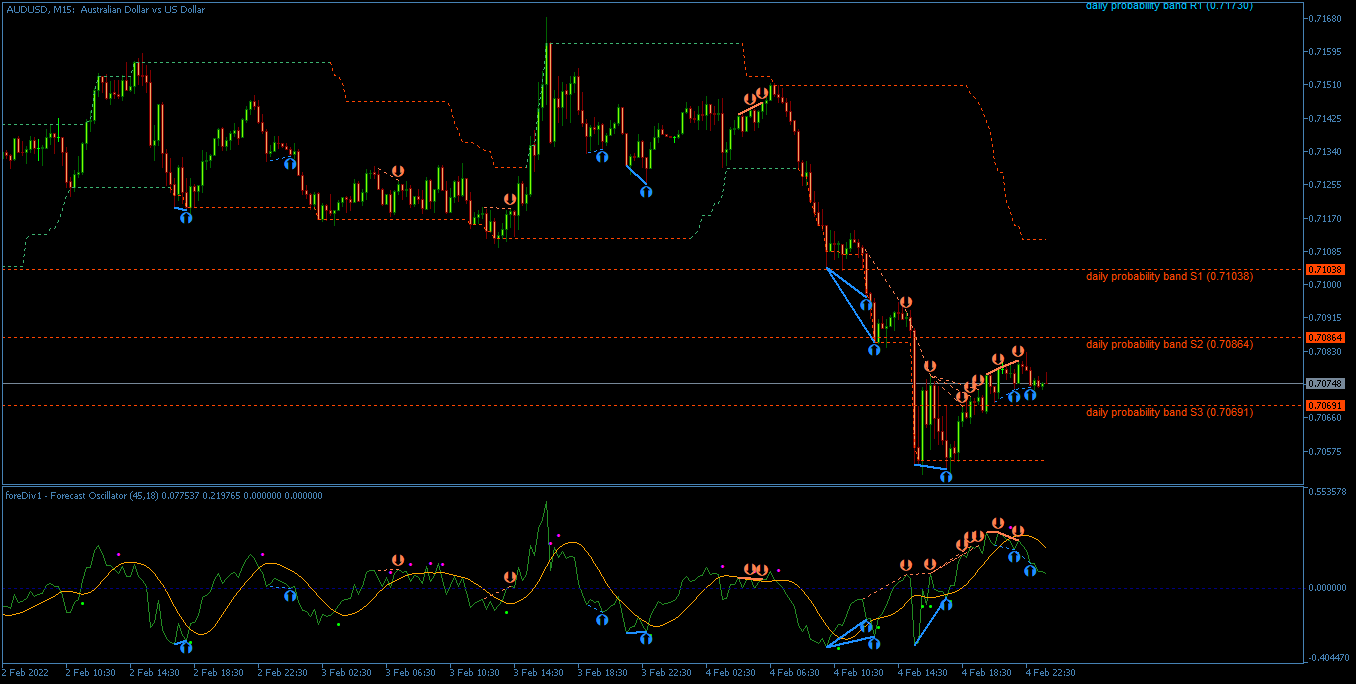This screenshot has width=1356, height=684.
Task: Click left orange down arrow of pair at 0.71510 price peak
Action: pyautogui.click(x=749, y=99)
